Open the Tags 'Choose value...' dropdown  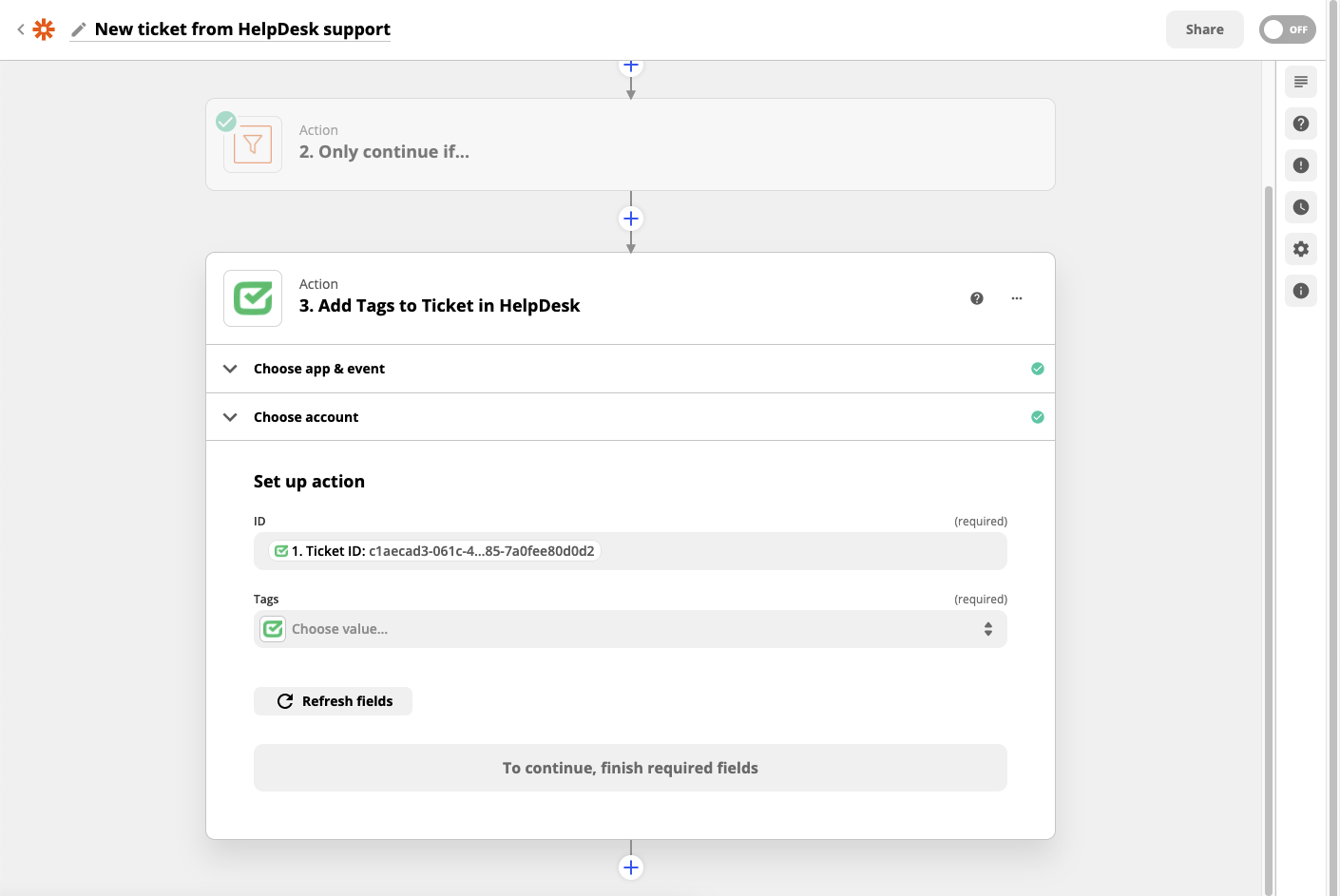click(x=630, y=629)
